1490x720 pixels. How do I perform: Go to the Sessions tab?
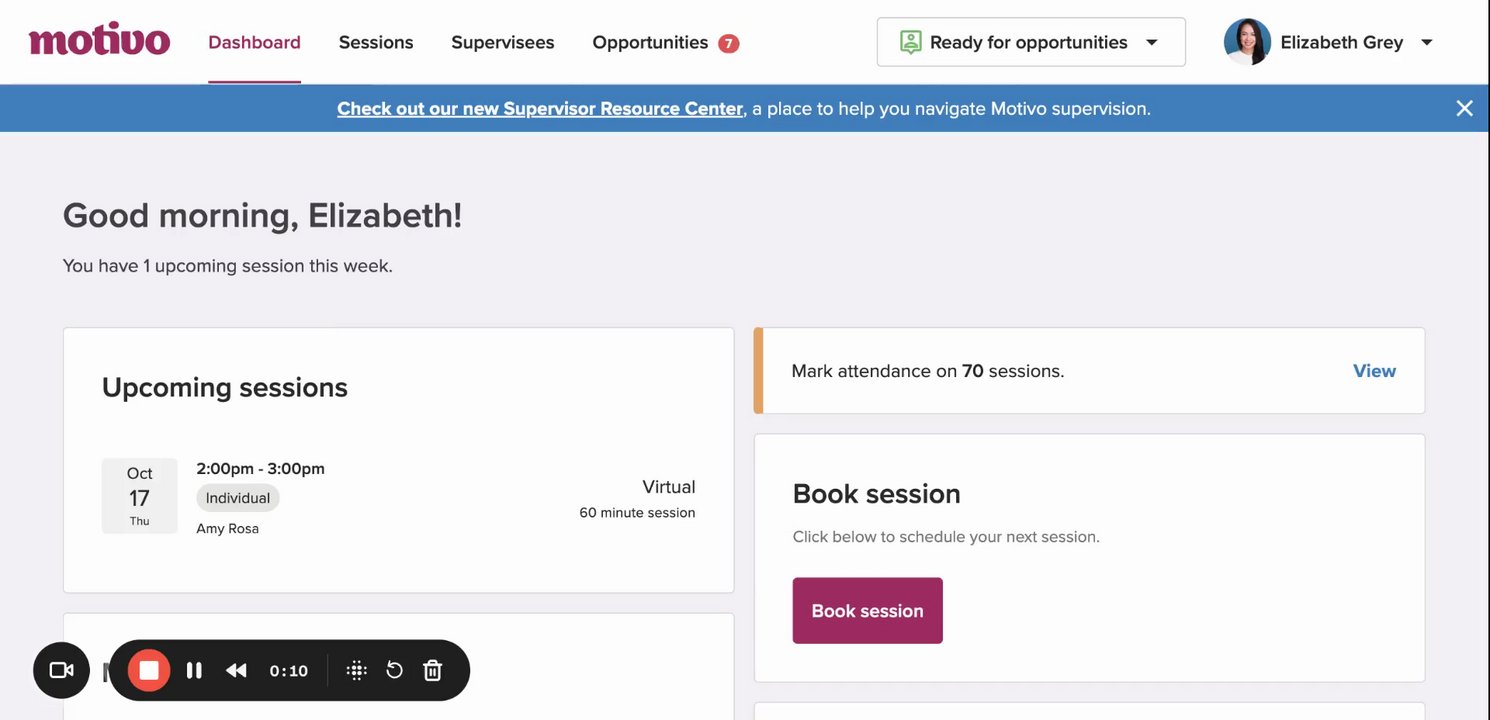(376, 42)
